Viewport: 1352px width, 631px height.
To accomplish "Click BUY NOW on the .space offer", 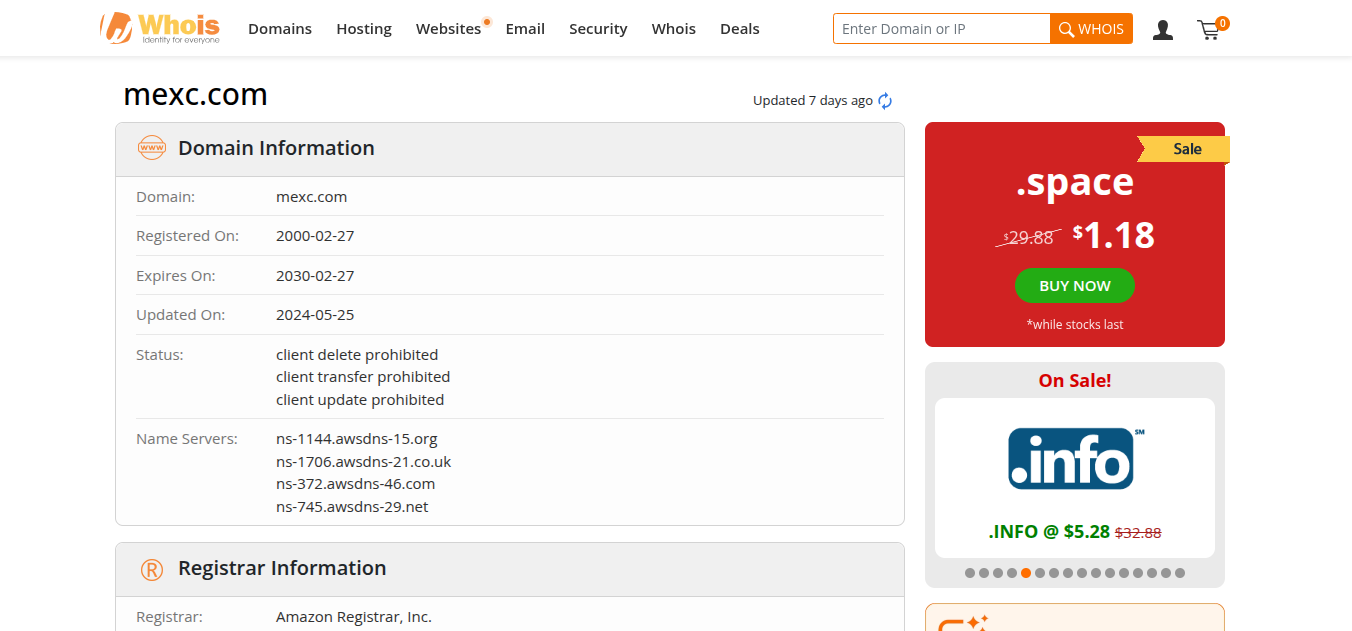I will click(x=1075, y=286).
